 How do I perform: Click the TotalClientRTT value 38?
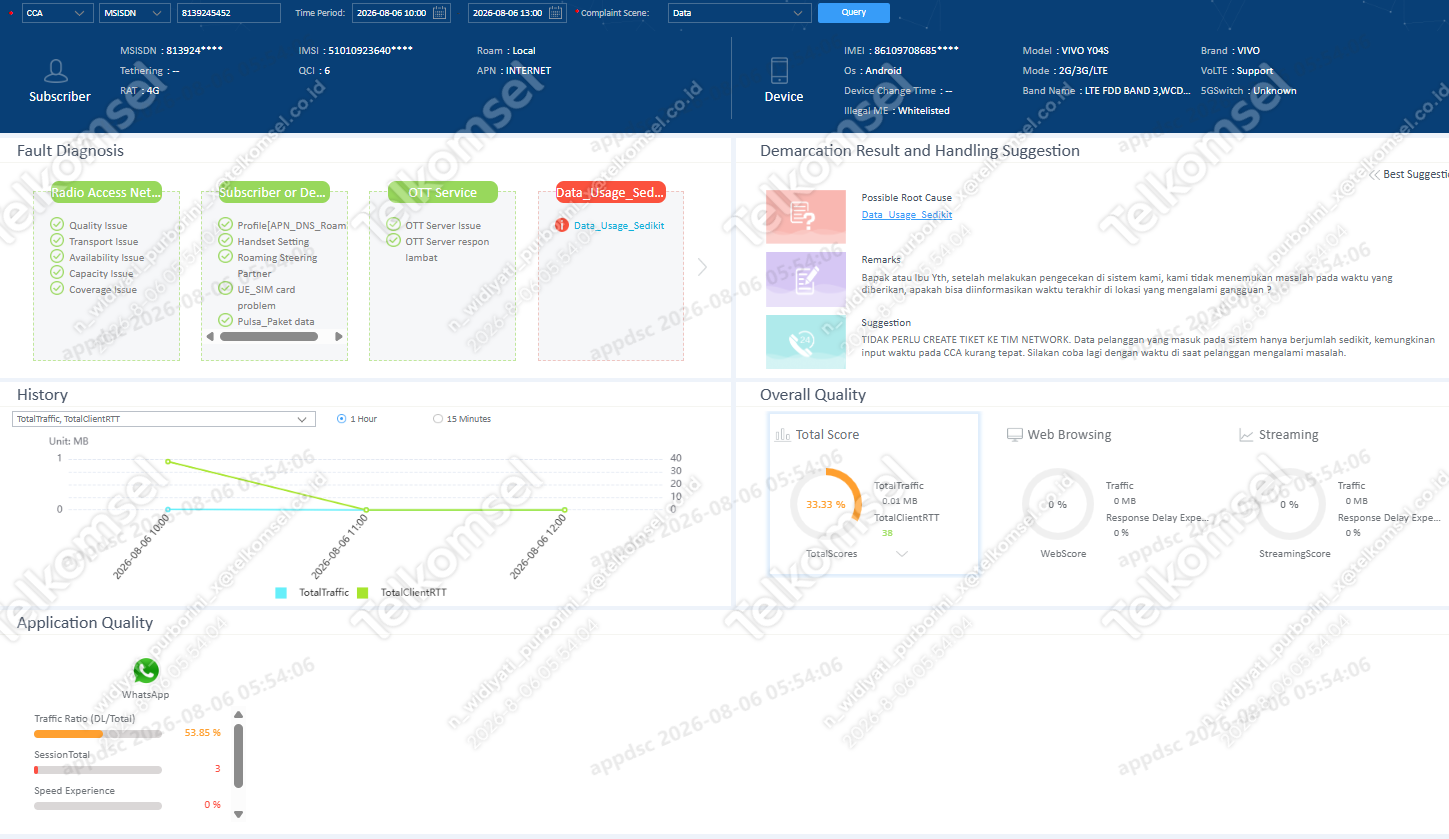point(887,533)
